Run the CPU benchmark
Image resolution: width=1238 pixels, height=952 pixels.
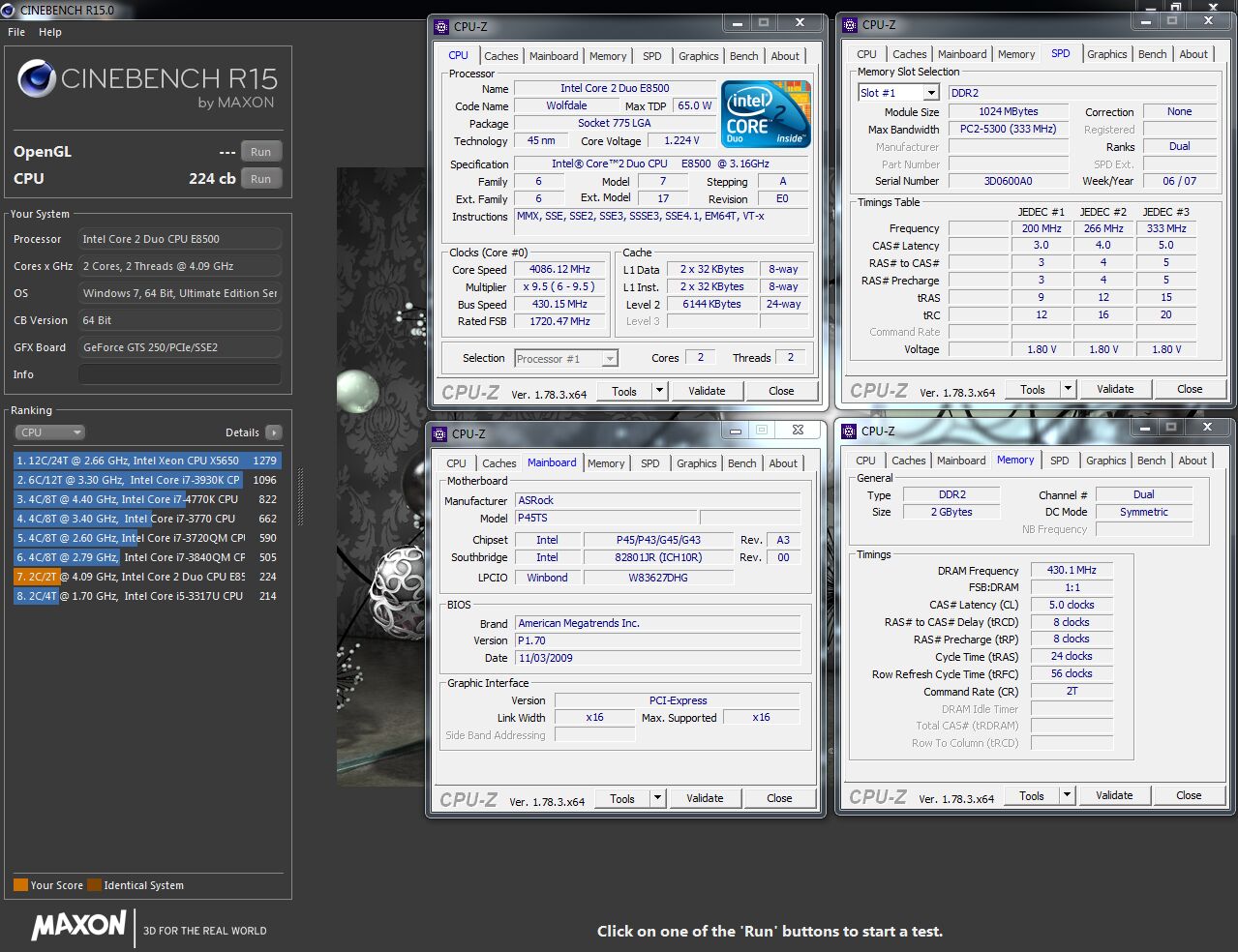(261, 179)
